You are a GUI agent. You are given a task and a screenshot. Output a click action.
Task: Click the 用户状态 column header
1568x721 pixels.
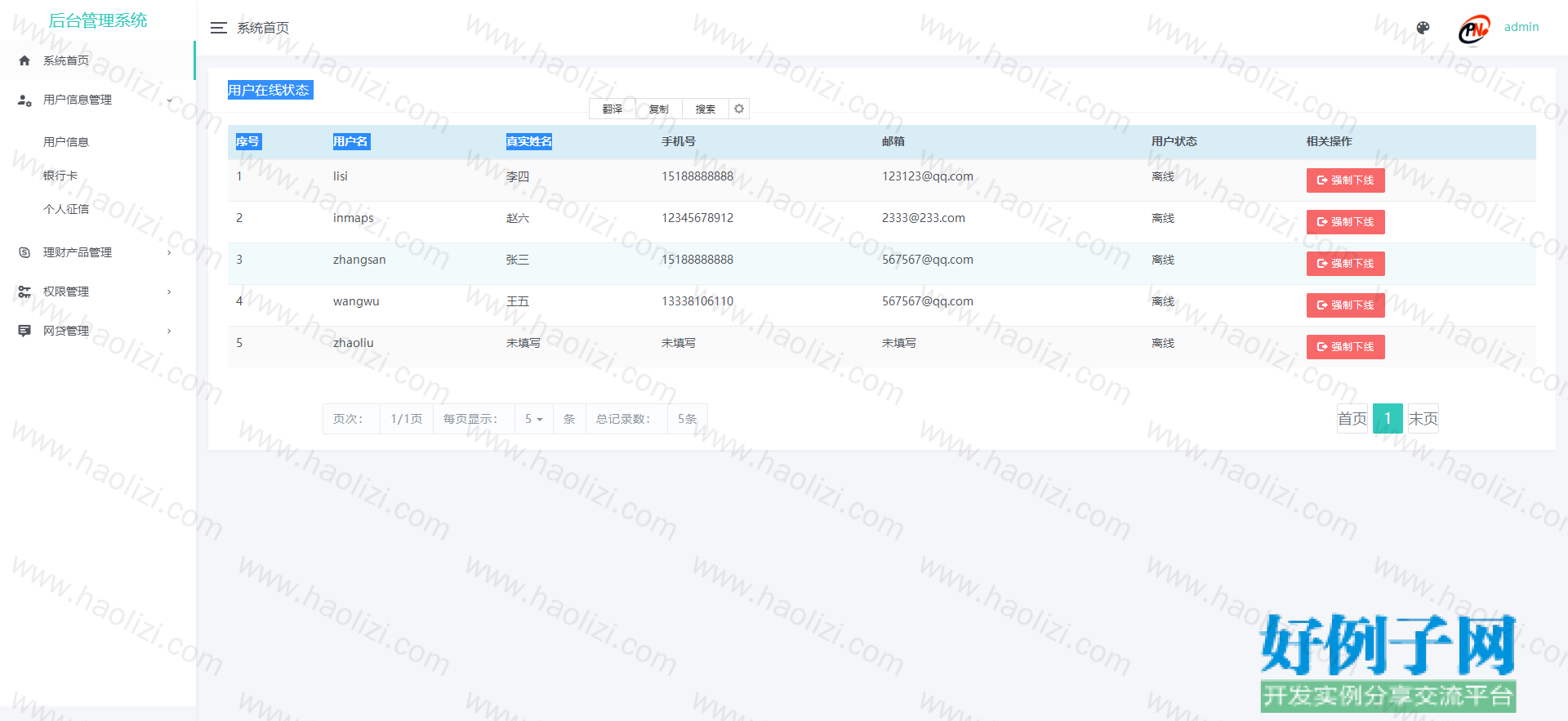(x=1174, y=141)
